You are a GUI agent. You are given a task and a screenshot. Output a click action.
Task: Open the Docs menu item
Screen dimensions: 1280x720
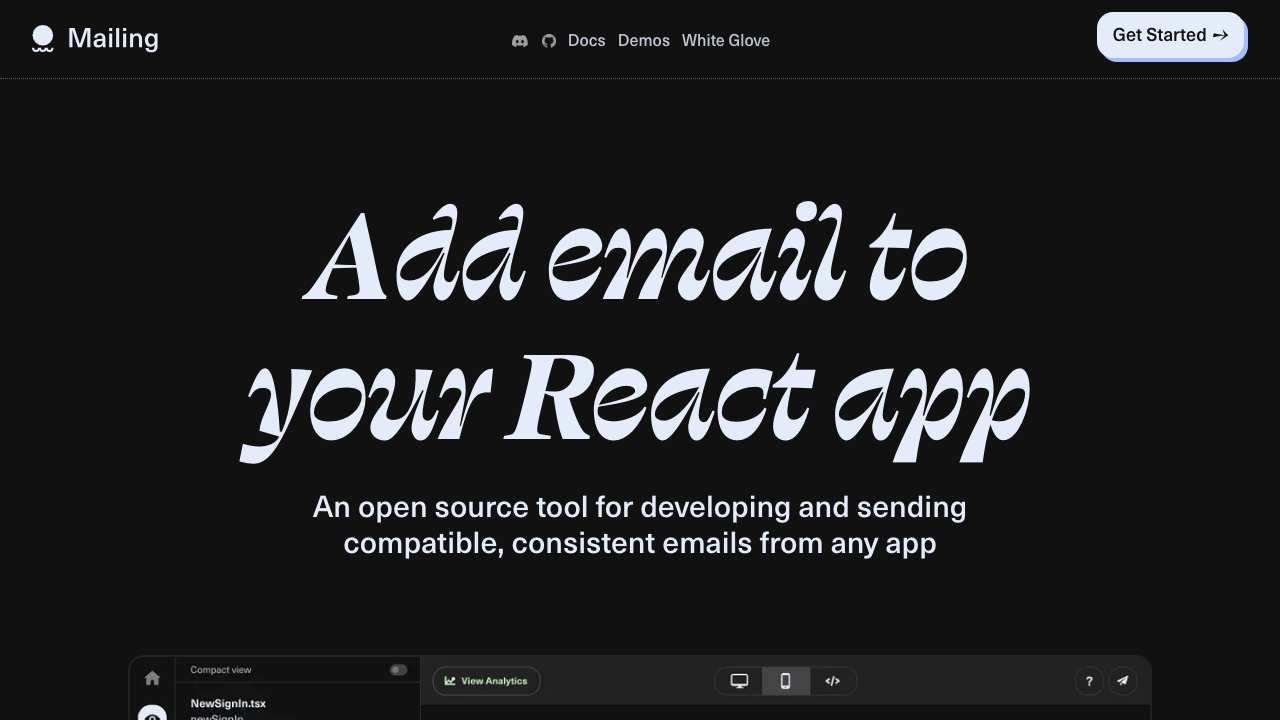(586, 41)
